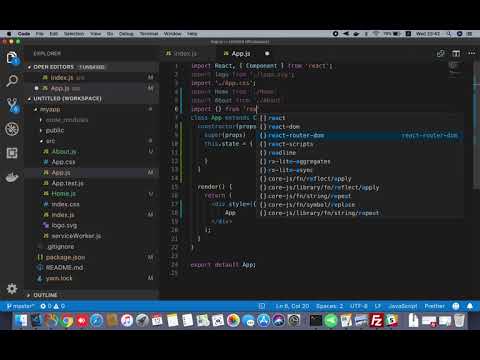The width and height of the screenshot is (480, 360).
Task: Open the Extensions view in activity bar
Action: (12, 153)
